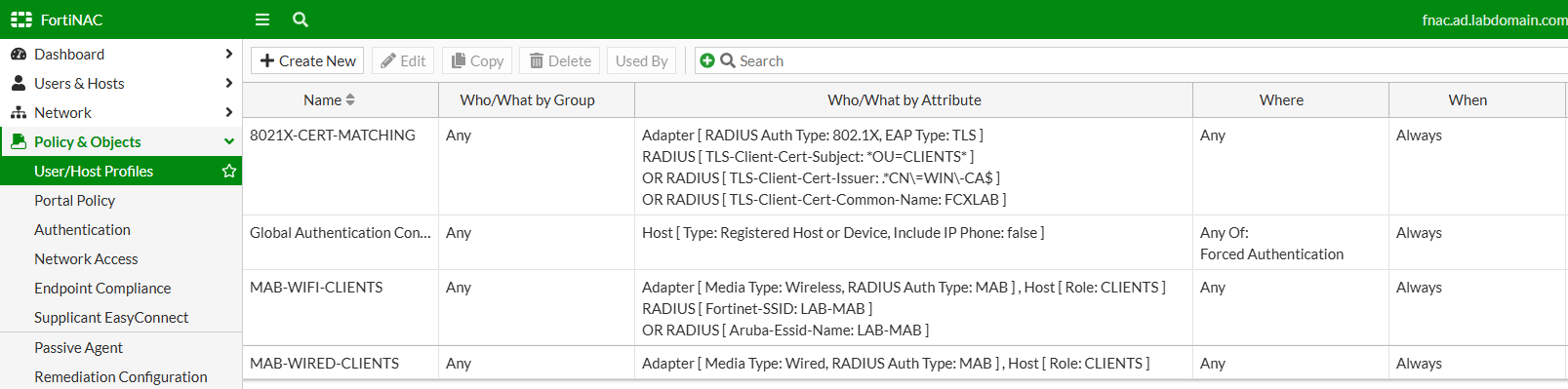Expand the Dashboard menu chevron
This screenshot has height=389, width=1568.
[x=228, y=55]
